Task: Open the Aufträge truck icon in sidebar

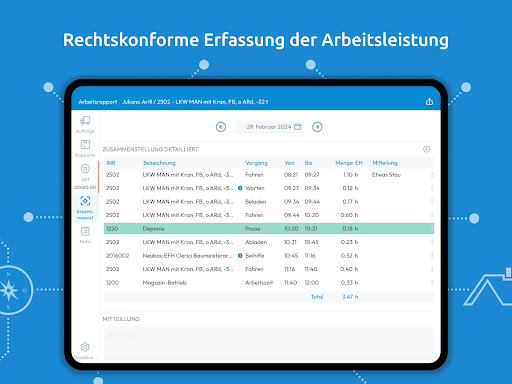Action: [x=85, y=121]
